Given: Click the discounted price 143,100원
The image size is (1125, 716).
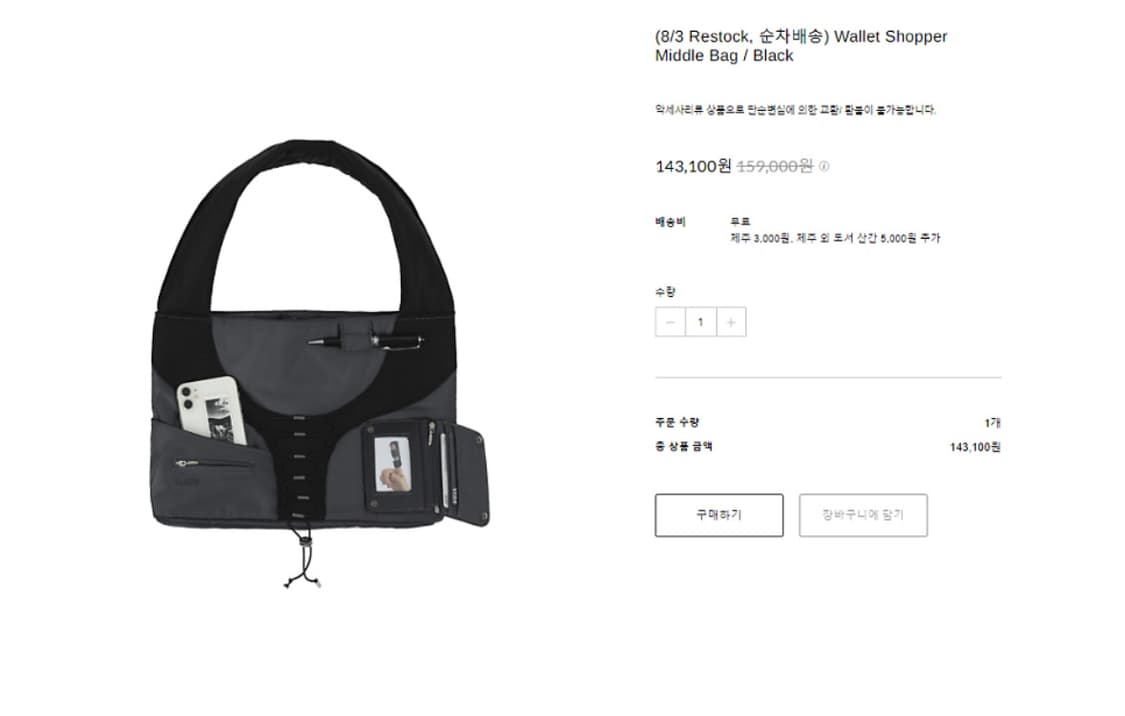Looking at the screenshot, I should (693, 166).
